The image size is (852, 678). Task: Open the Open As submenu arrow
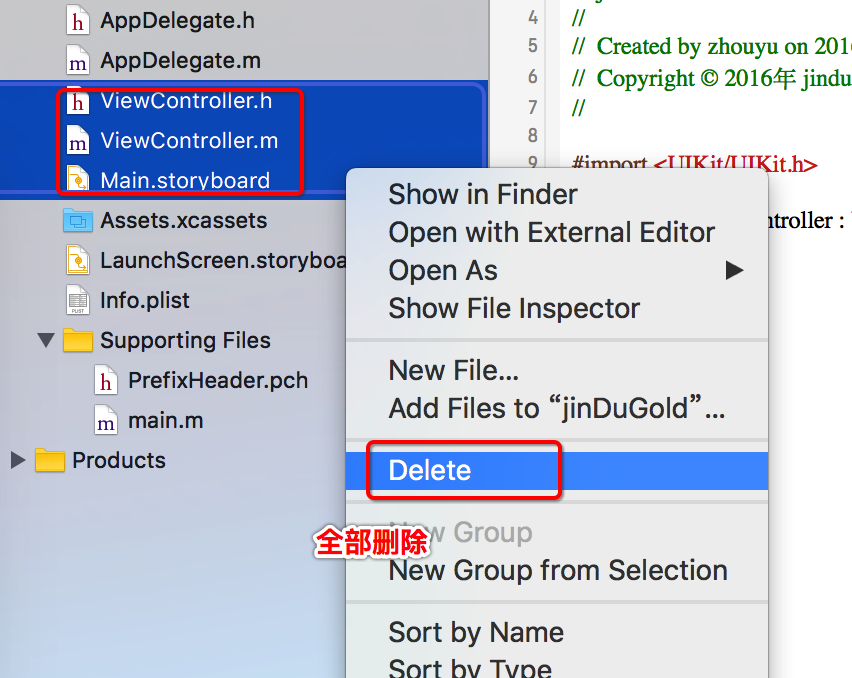734,270
